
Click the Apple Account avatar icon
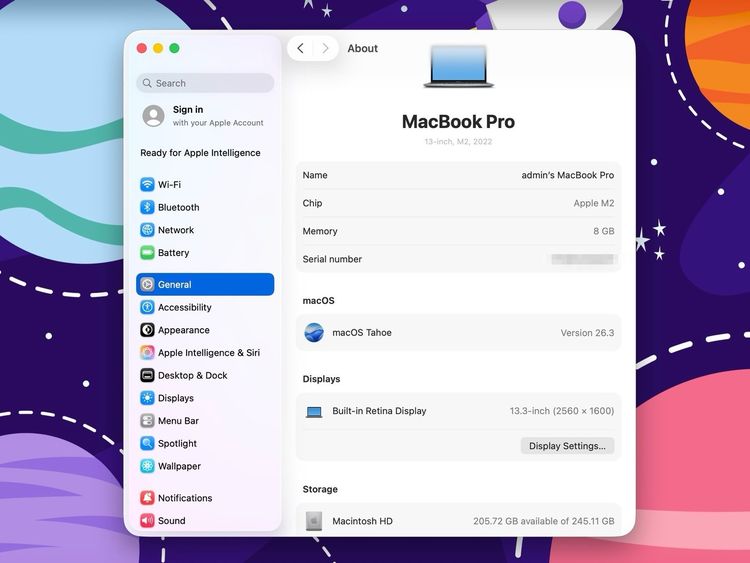click(x=154, y=116)
